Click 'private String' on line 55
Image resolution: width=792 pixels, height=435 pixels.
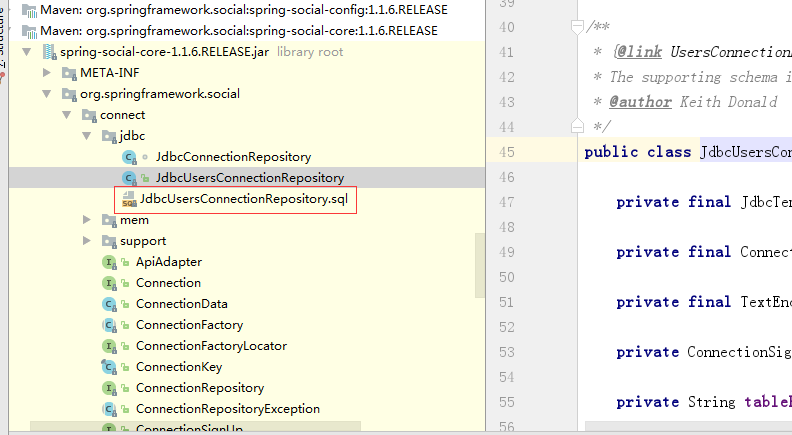pos(676,402)
